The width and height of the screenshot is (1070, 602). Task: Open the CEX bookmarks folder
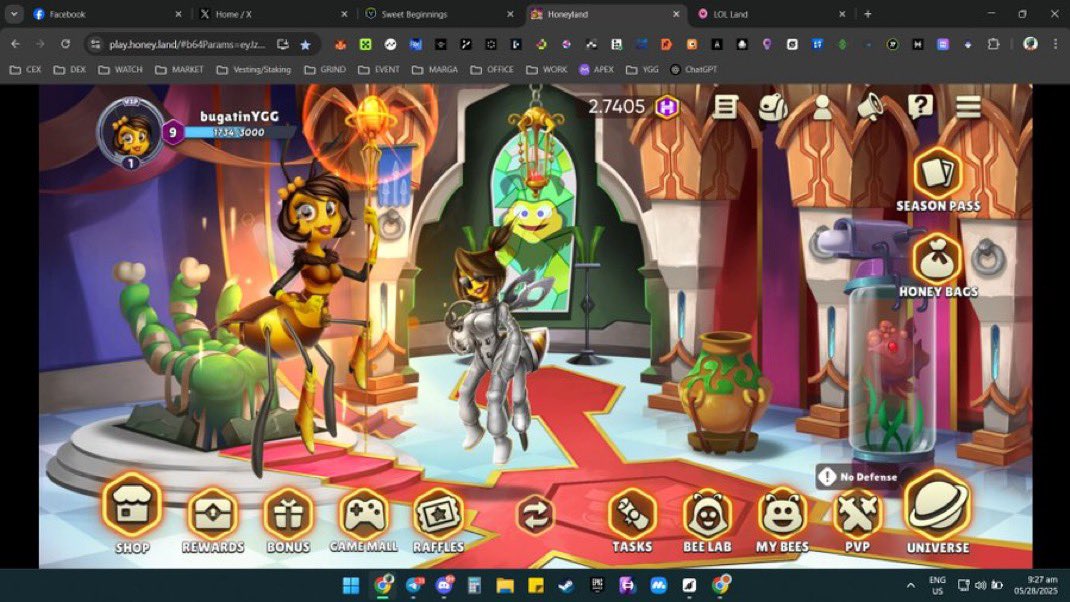pos(25,70)
